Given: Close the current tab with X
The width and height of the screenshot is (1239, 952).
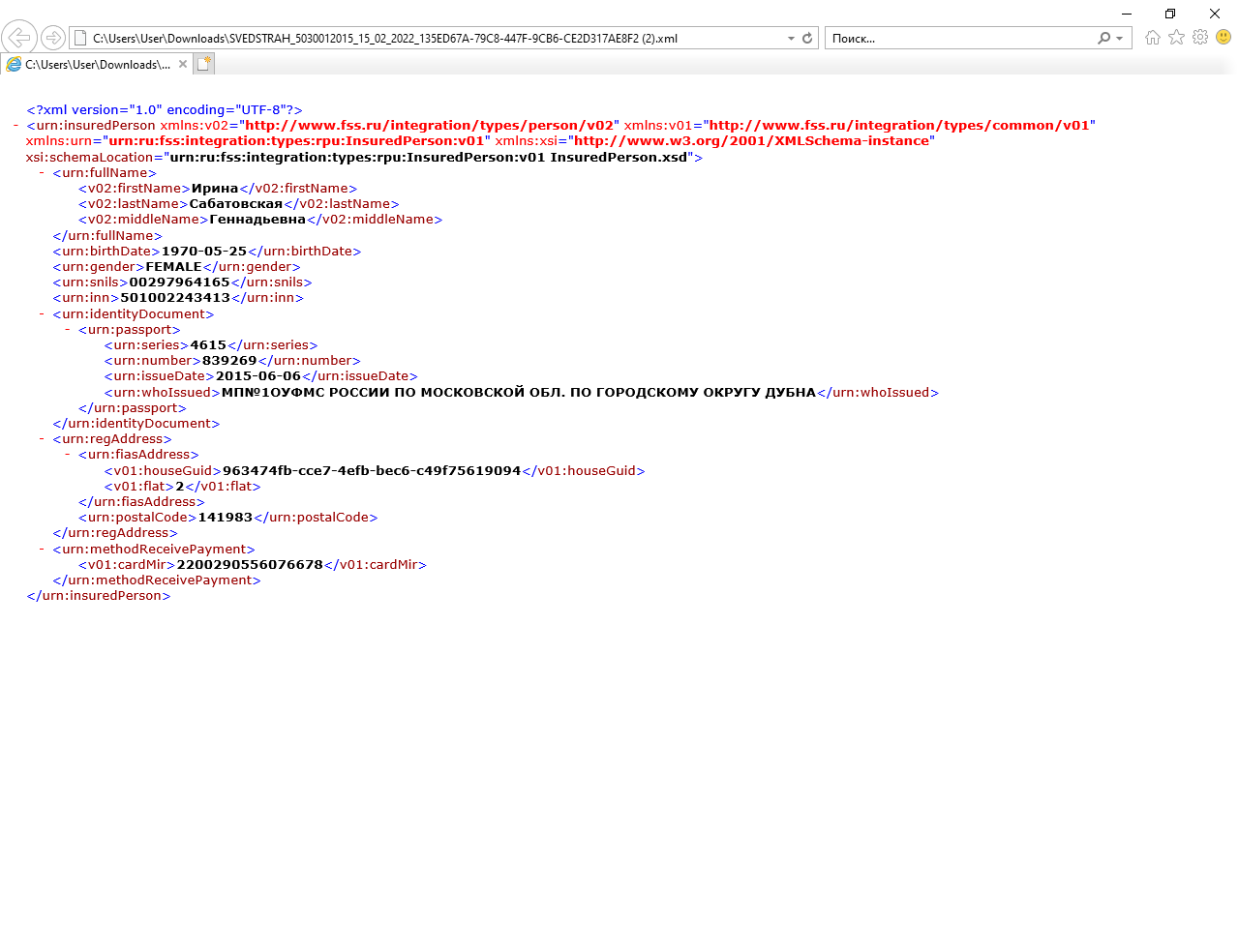Looking at the screenshot, I should 183,64.
